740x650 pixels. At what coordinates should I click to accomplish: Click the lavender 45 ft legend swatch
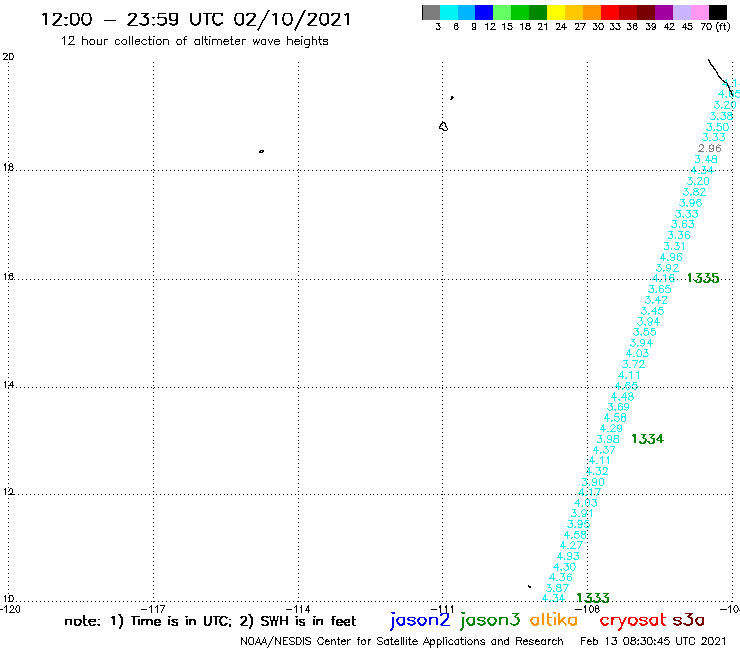click(682, 12)
